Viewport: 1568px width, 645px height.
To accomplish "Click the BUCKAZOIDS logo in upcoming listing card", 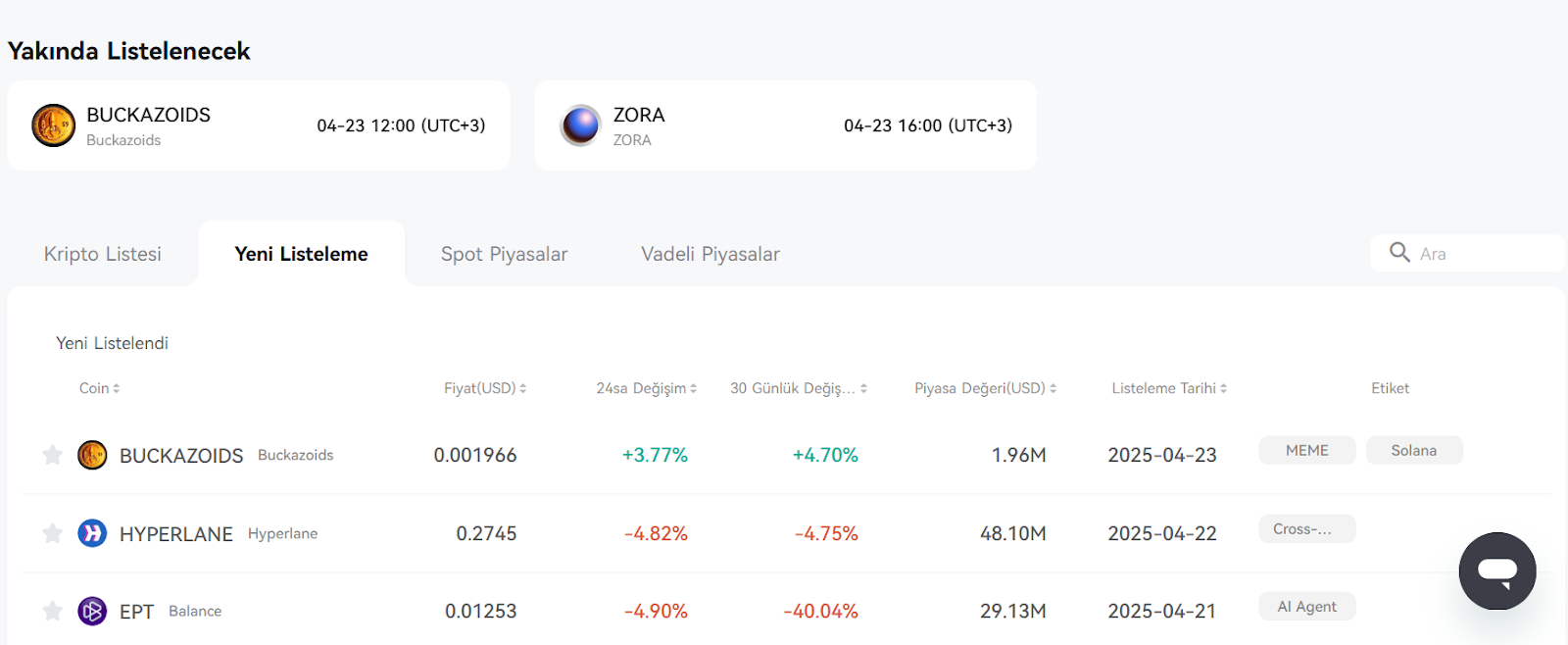I will [53, 125].
